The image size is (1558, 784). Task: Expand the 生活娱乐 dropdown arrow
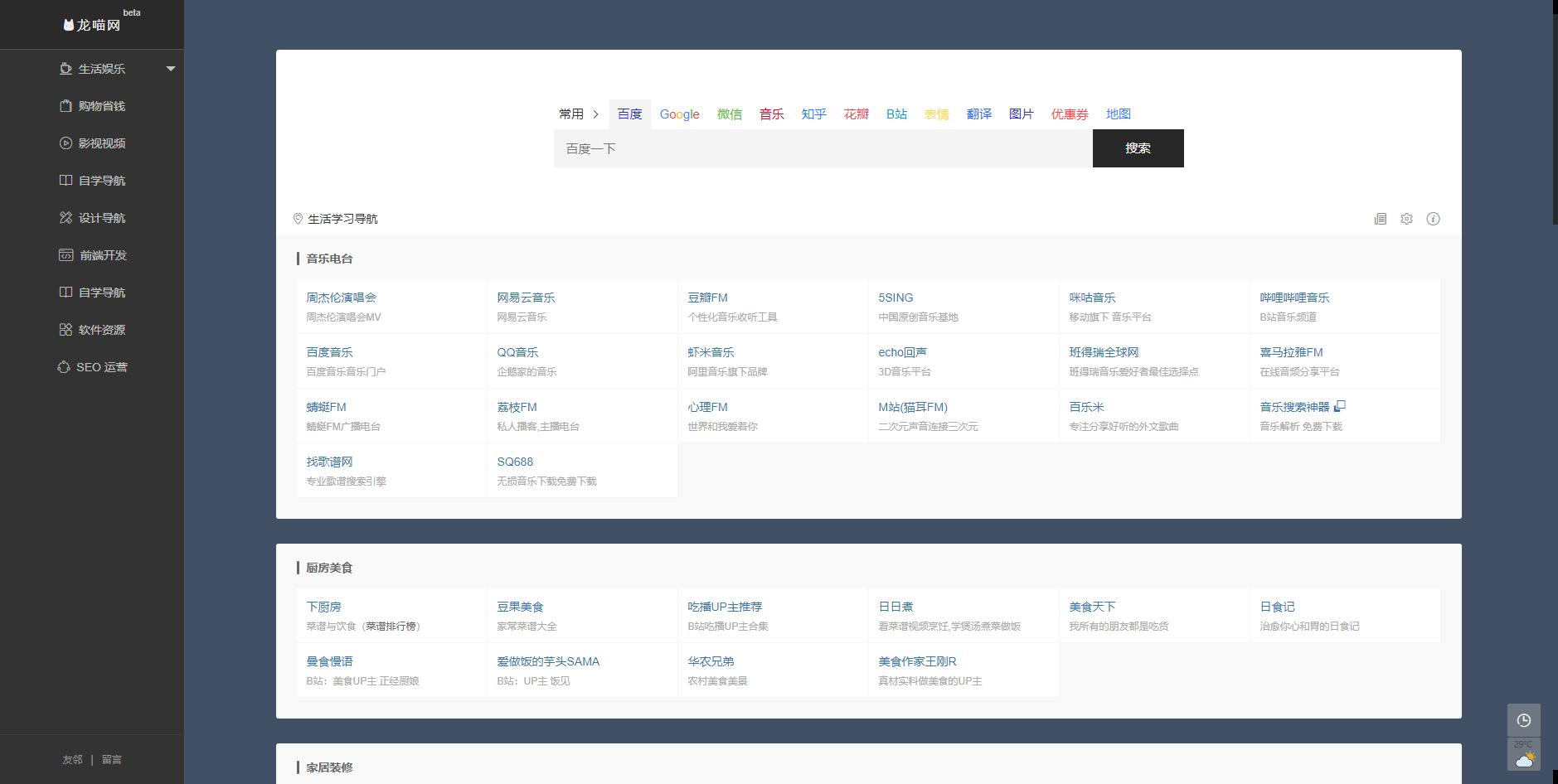click(x=171, y=69)
